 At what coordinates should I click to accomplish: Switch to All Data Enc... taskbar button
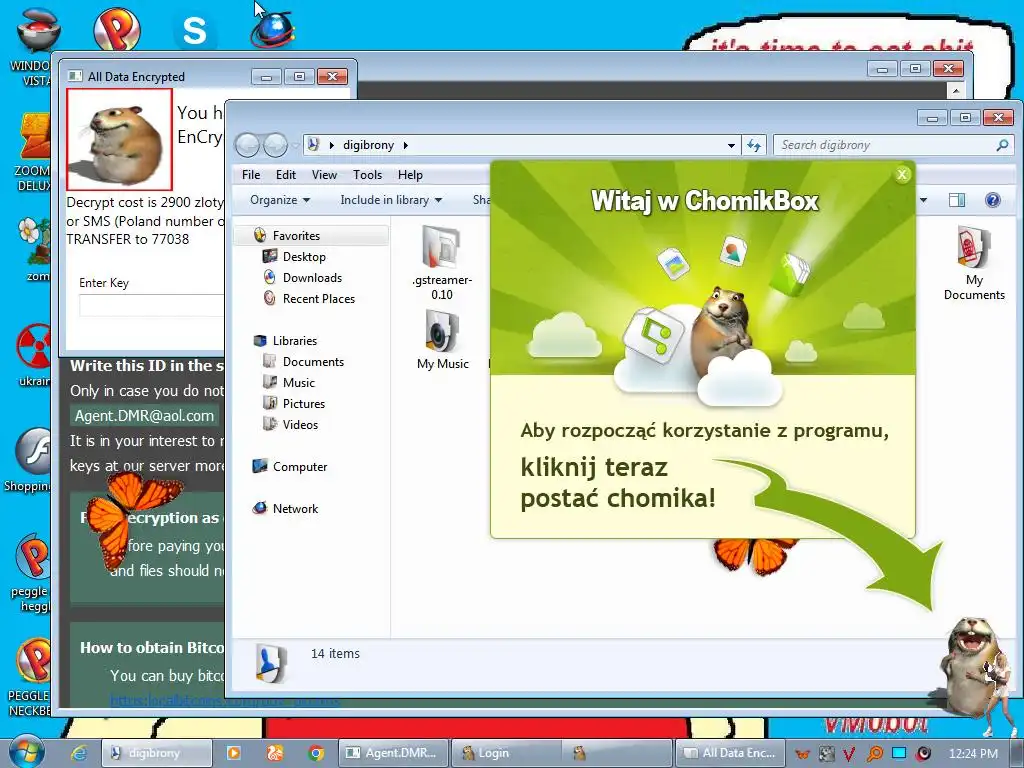point(731,753)
